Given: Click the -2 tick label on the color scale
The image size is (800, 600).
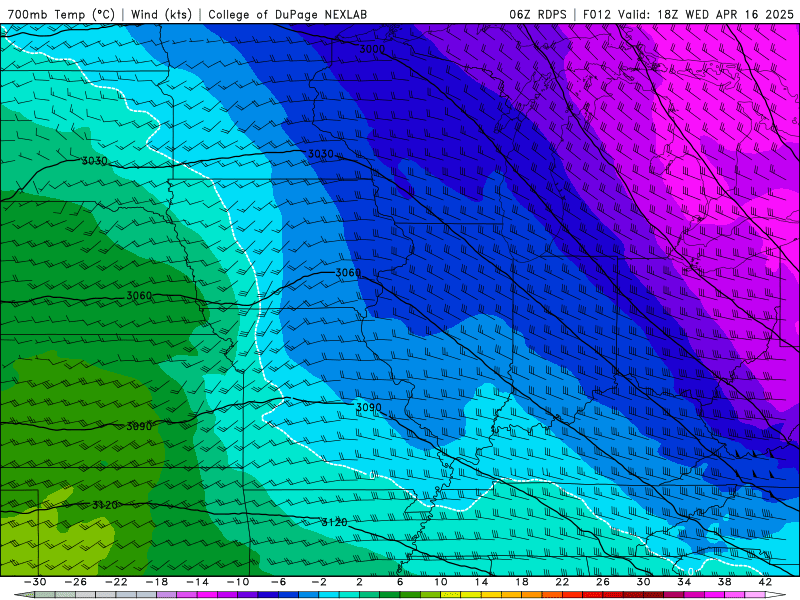Looking at the screenshot, I should [x=319, y=582].
